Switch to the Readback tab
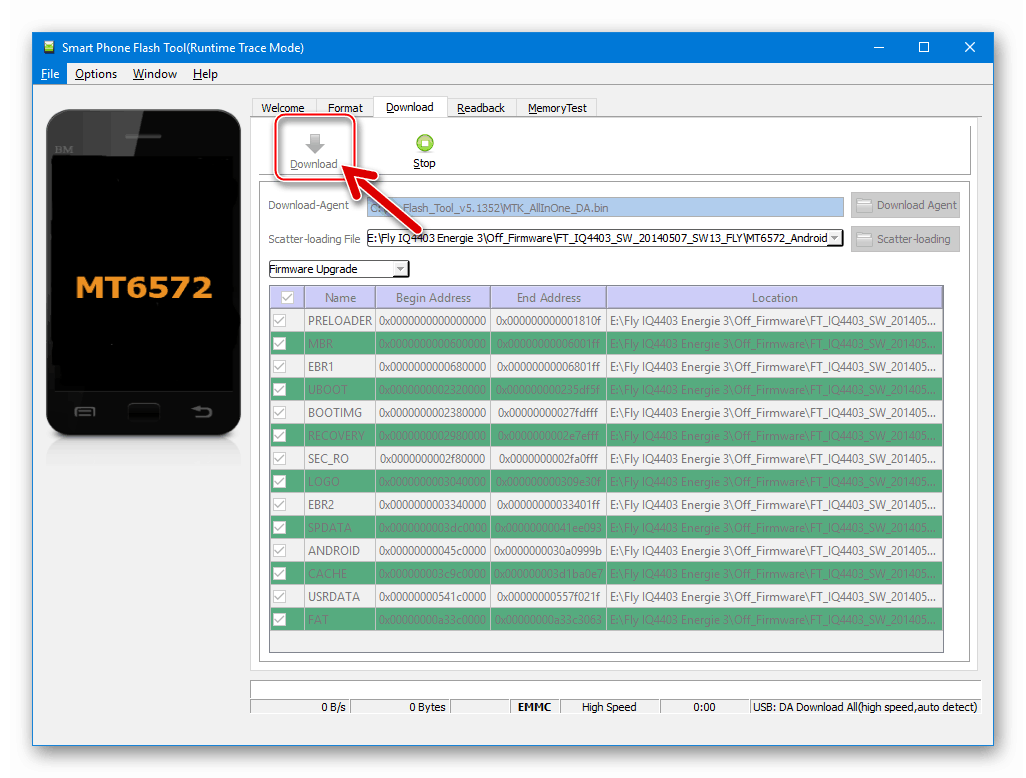The image size is (1026, 778). pyautogui.click(x=481, y=108)
